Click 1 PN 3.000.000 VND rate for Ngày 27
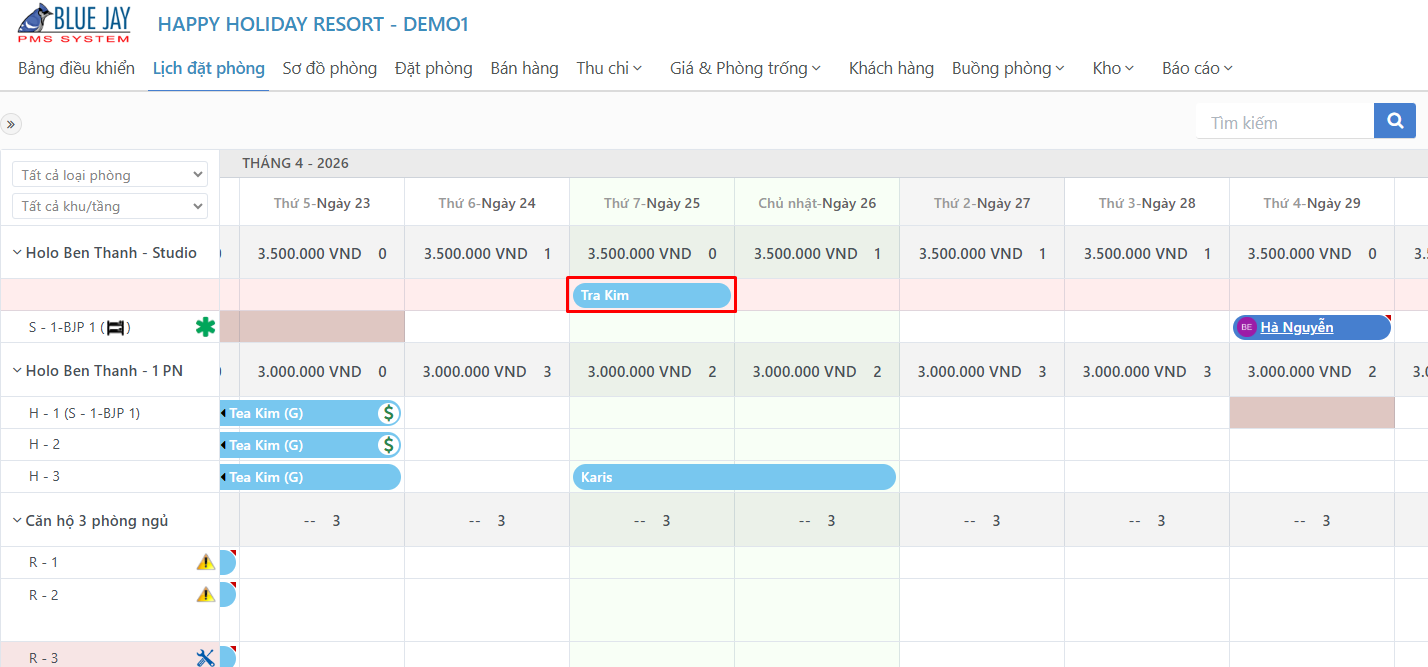This screenshot has width=1428, height=667. coord(970,372)
